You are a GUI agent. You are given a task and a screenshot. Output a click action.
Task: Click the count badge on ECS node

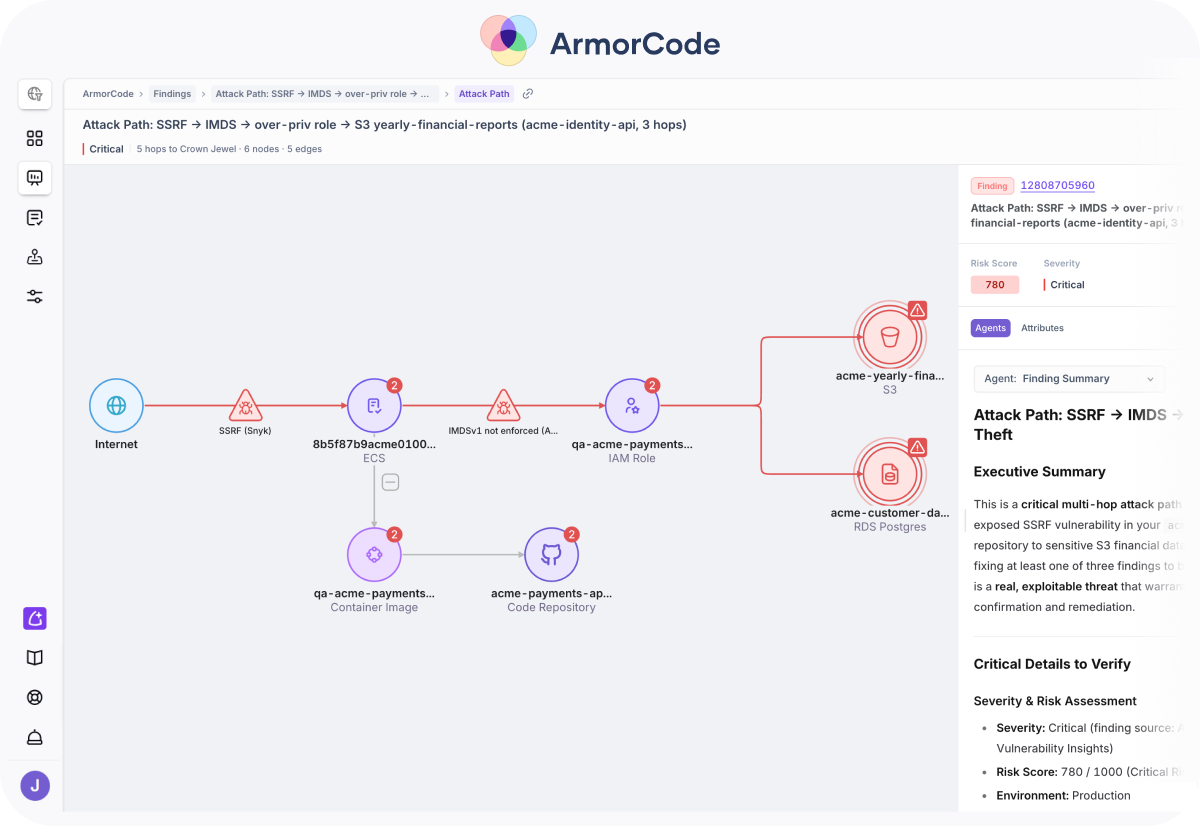(394, 385)
